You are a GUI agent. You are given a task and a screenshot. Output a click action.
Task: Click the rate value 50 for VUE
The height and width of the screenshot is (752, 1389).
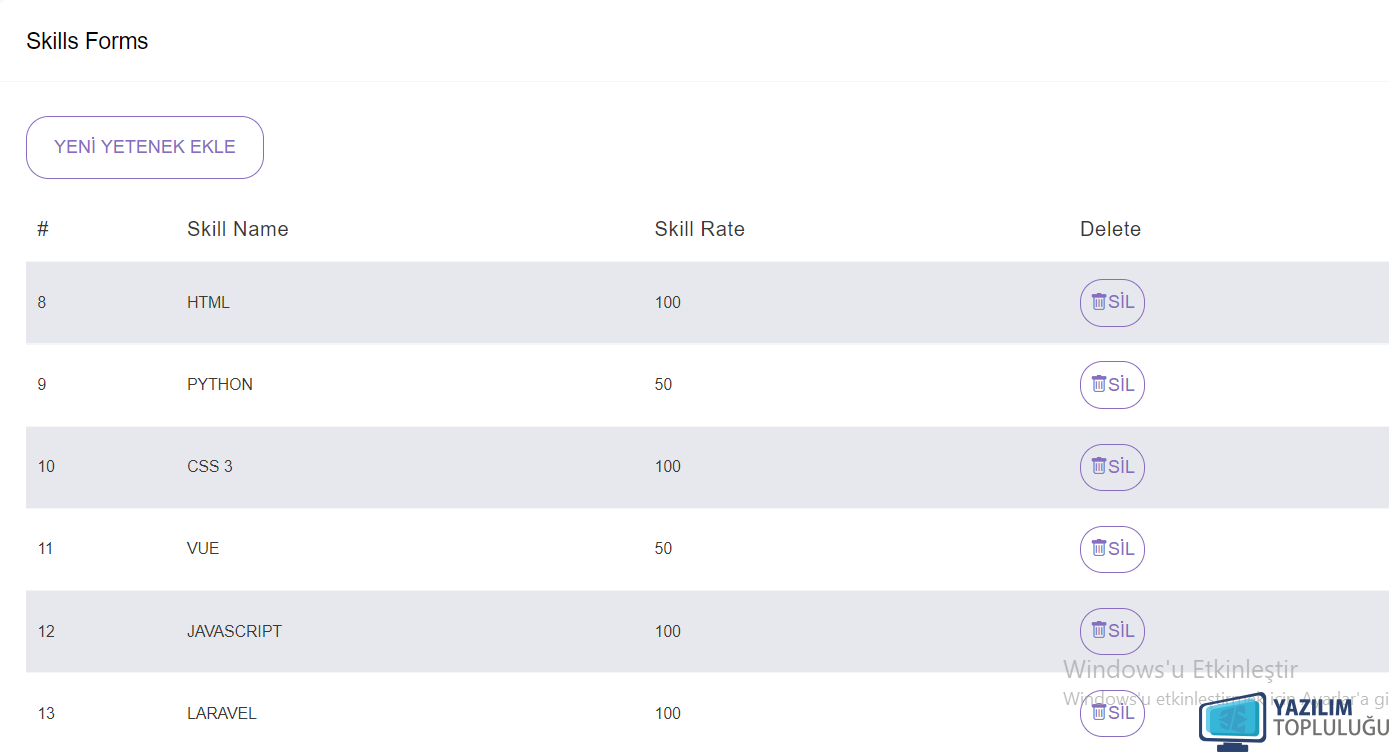(x=664, y=548)
